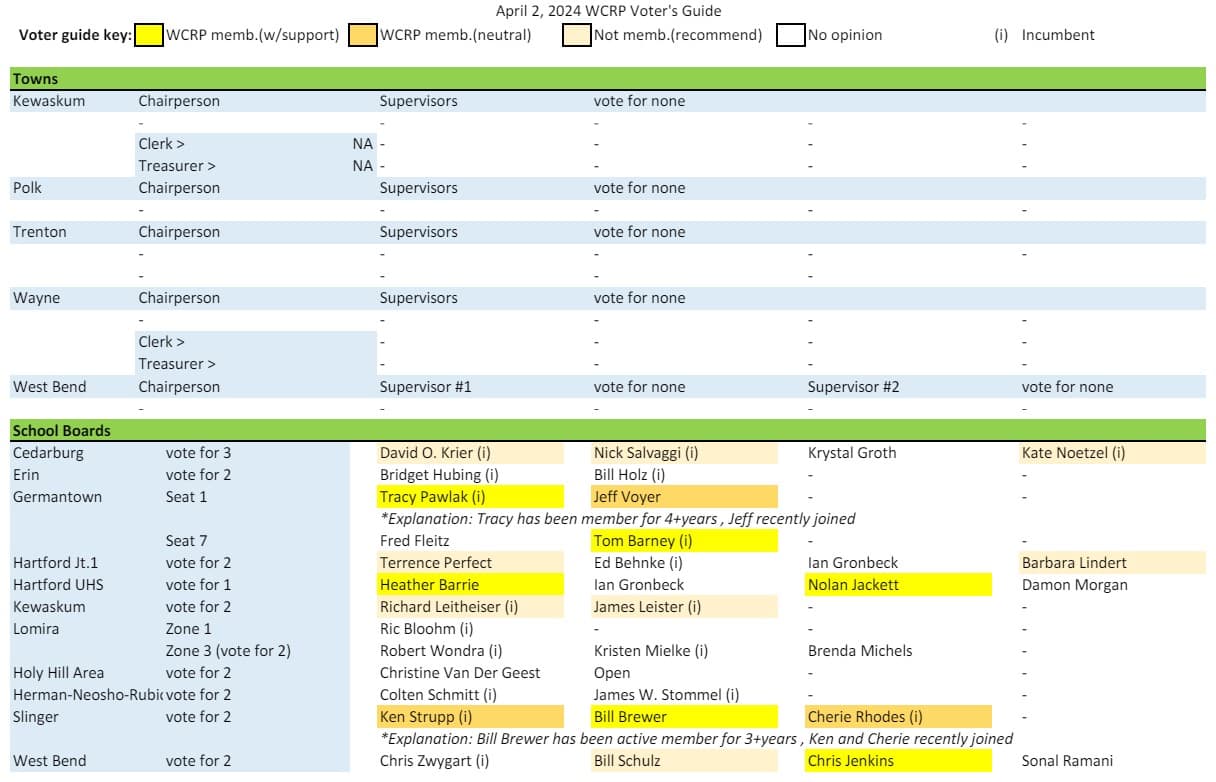Viewport: 1216px width, 782px height.
Task: Click the 'Ken Strupp (i)' candidate cell
Action: pos(471,716)
